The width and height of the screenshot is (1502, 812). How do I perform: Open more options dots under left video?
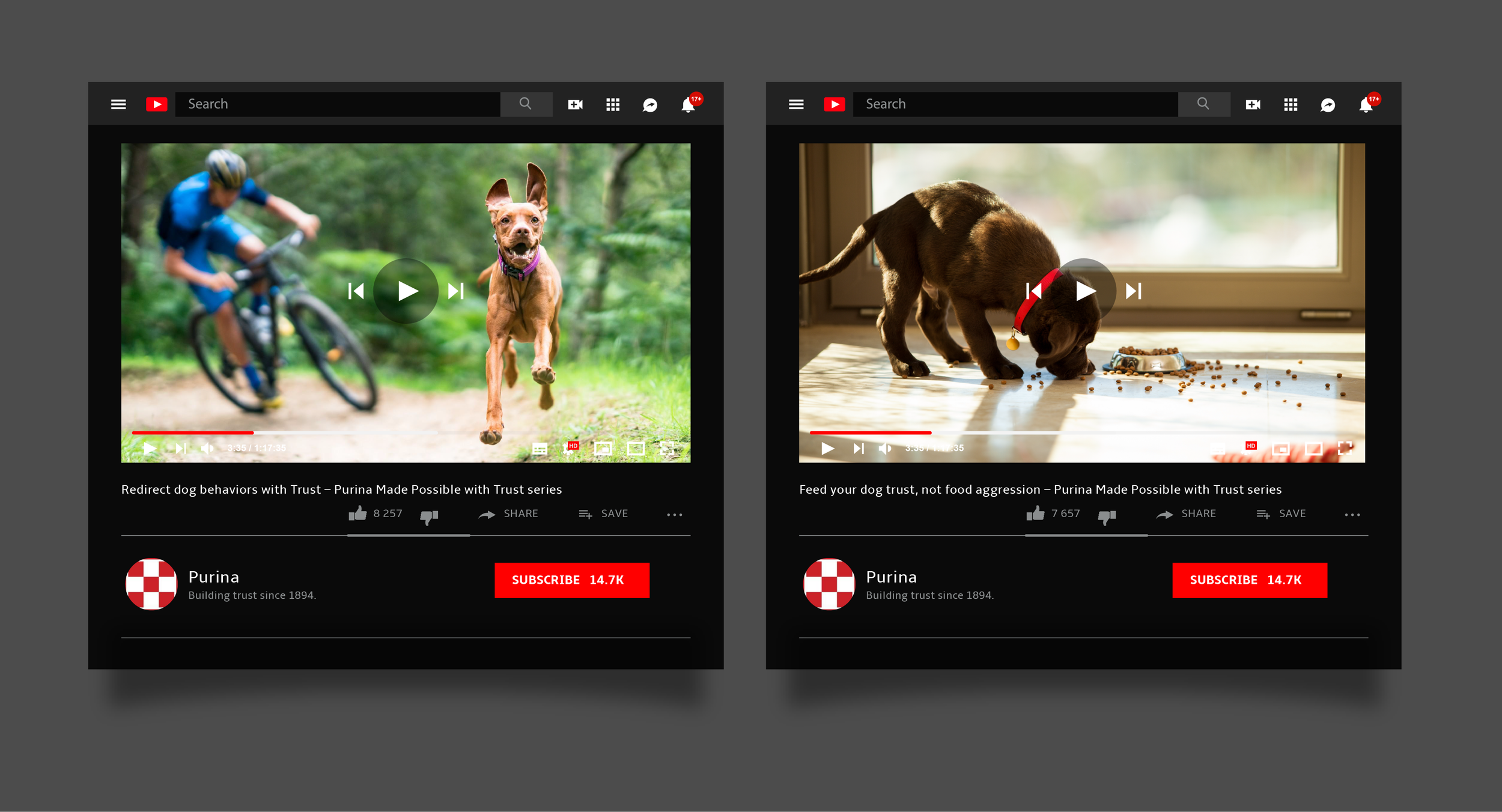coord(674,515)
